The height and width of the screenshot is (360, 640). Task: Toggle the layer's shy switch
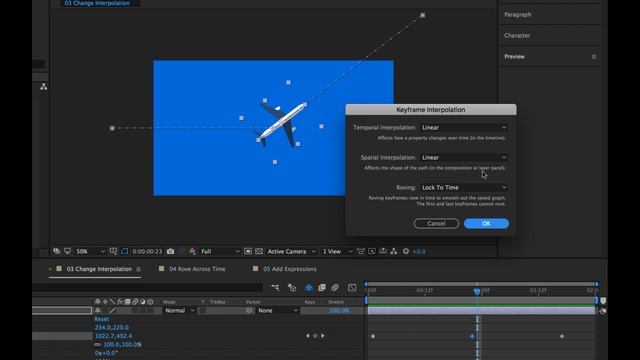(x=98, y=311)
